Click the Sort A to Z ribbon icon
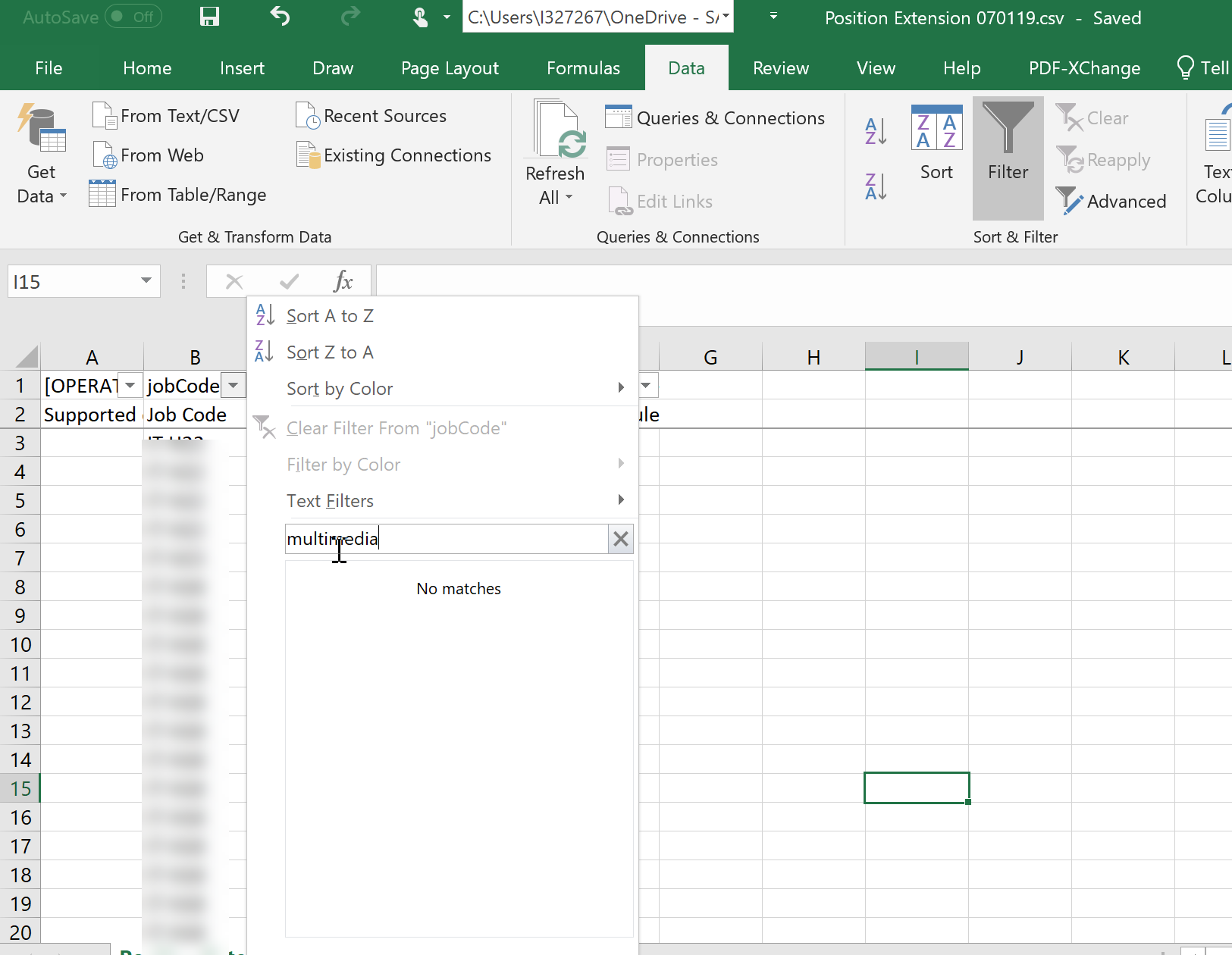The image size is (1232, 955). (876, 131)
